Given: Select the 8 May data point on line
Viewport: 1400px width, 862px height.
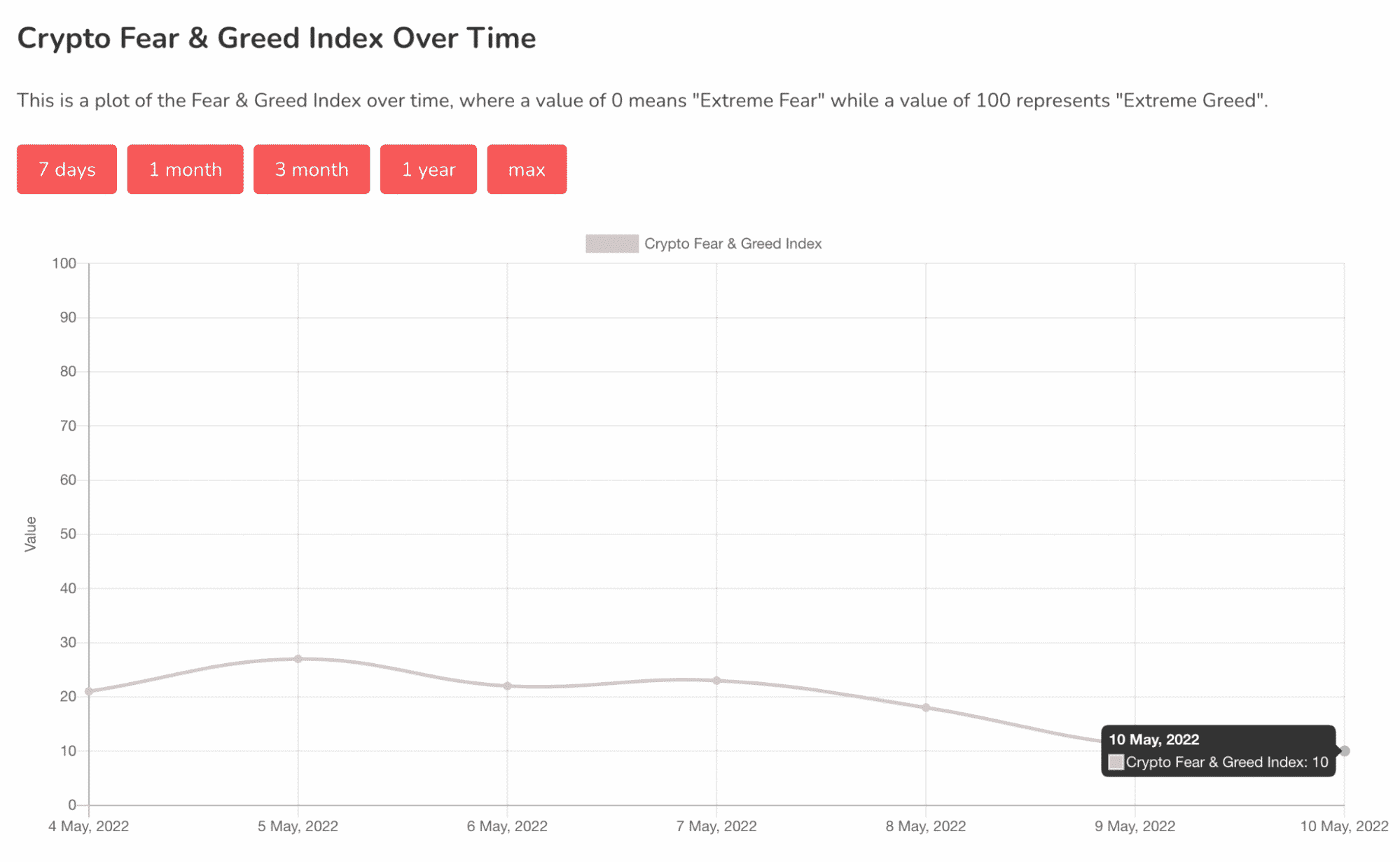Looking at the screenshot, I should [926, 707].
